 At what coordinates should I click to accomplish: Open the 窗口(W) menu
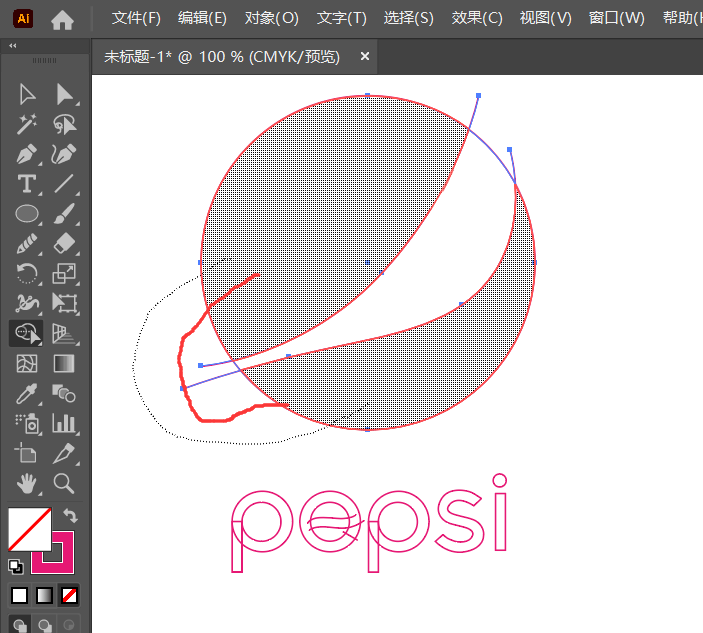[616, 18]
